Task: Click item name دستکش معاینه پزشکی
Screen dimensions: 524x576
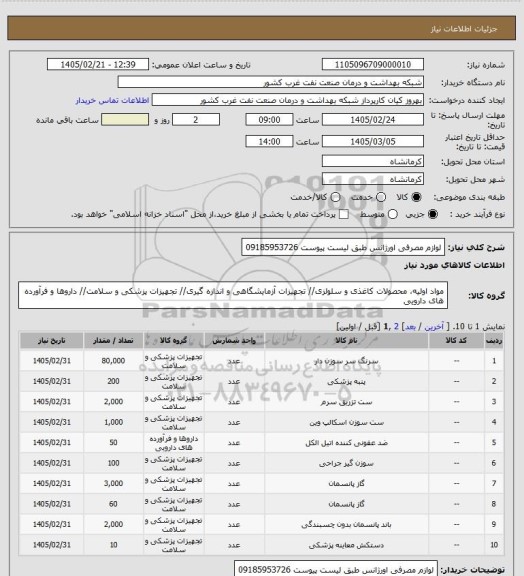Action: click(x=346, y=545)
